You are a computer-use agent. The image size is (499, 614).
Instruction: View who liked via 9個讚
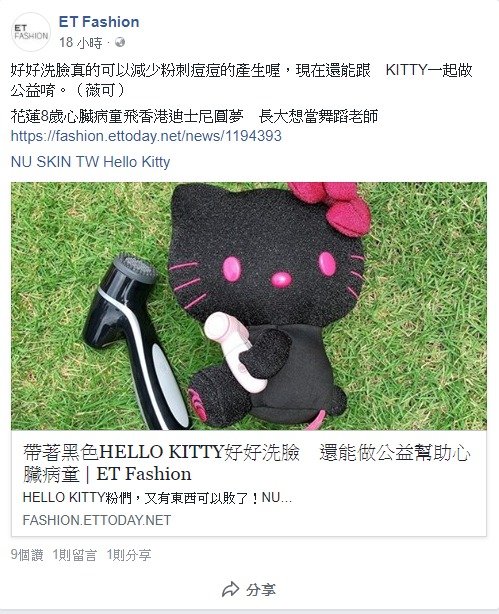(x=27, y=555)
